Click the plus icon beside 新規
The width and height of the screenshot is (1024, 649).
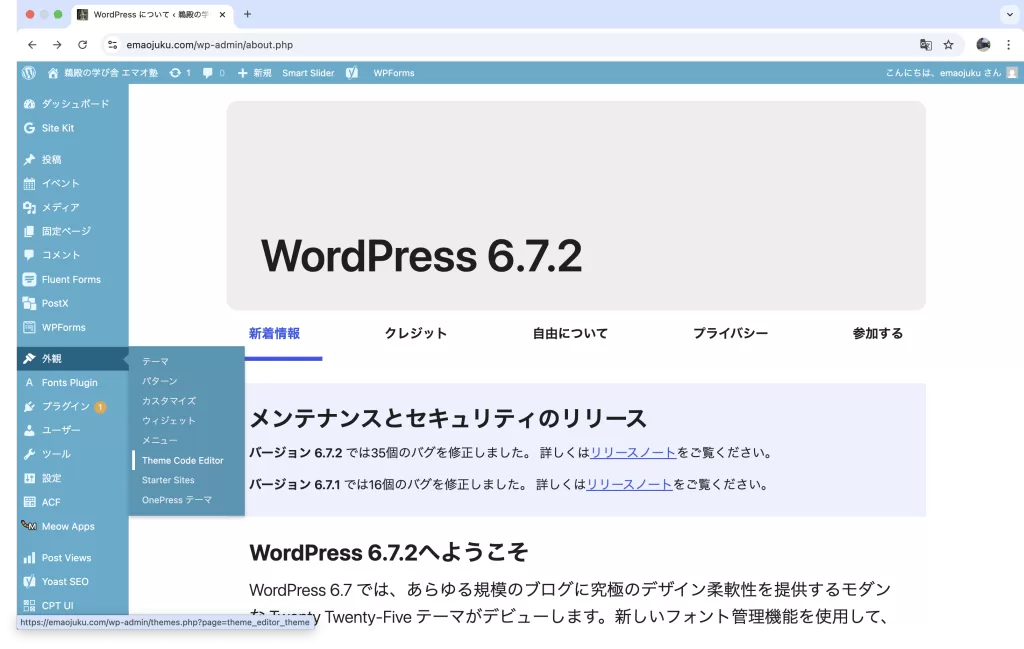point(242,73)
